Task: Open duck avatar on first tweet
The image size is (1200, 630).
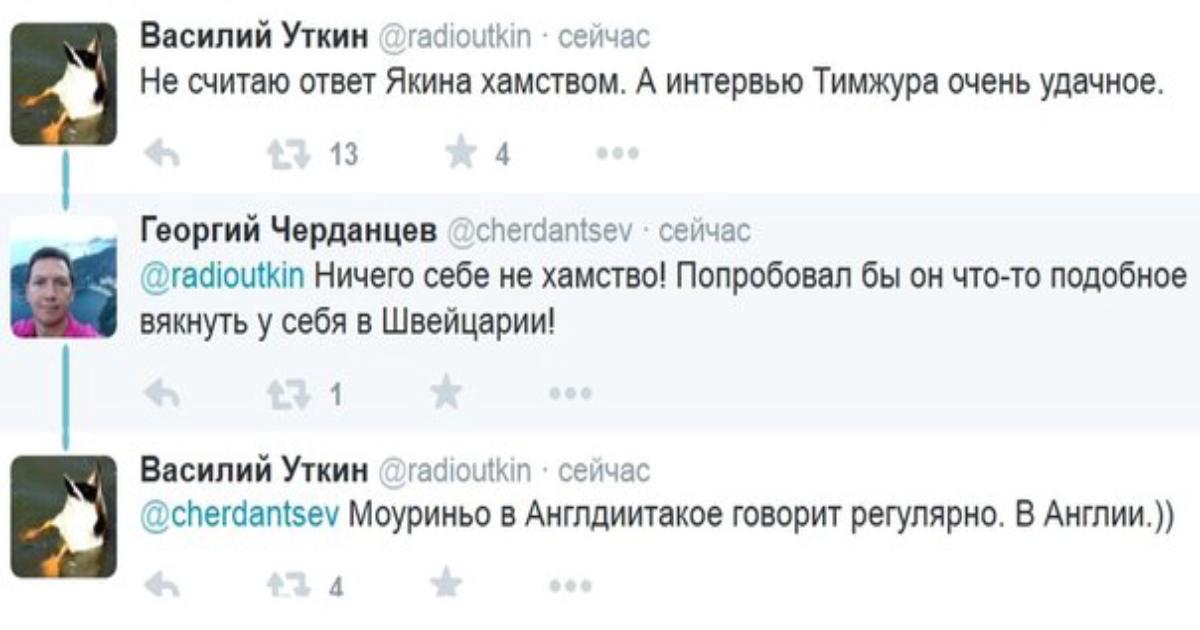Action: [63, 85]
